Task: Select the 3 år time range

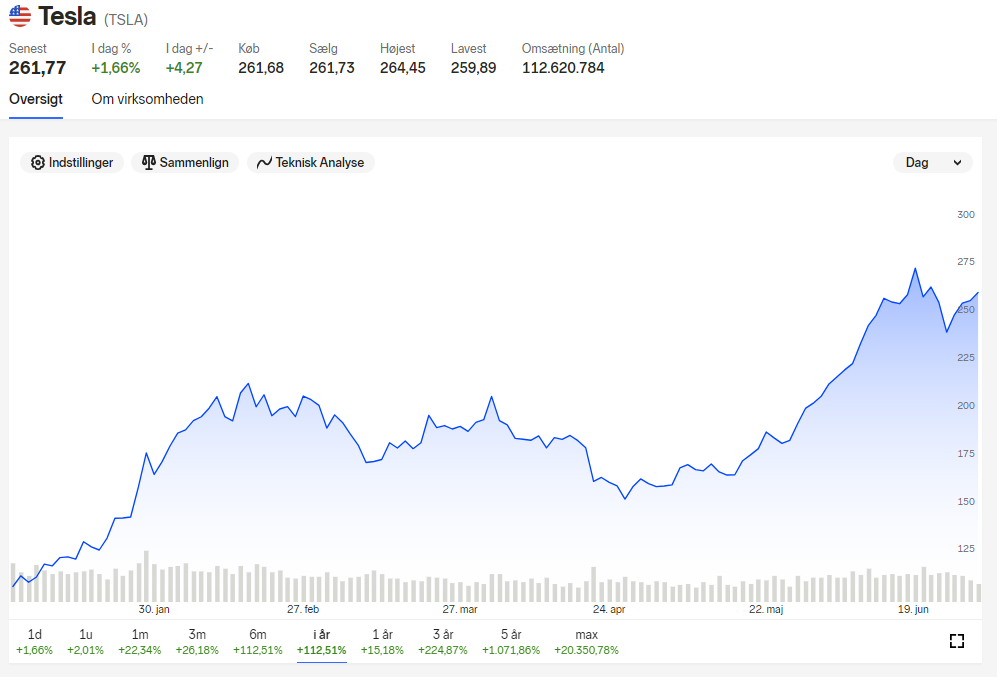Action: (x=443, y=642)
